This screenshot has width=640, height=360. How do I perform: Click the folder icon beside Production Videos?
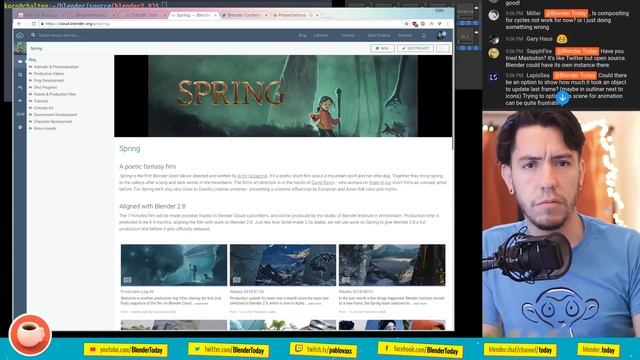30,73
